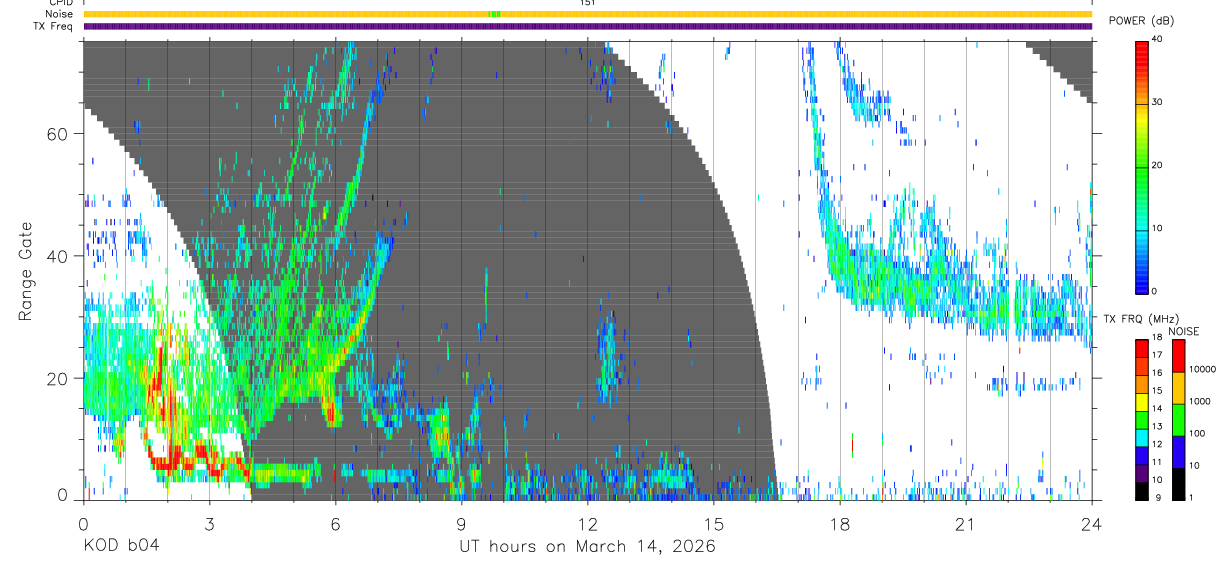Click x-axis tick label '21'
The width and height of the screenshot is (1228, 567).
[965, 523]
